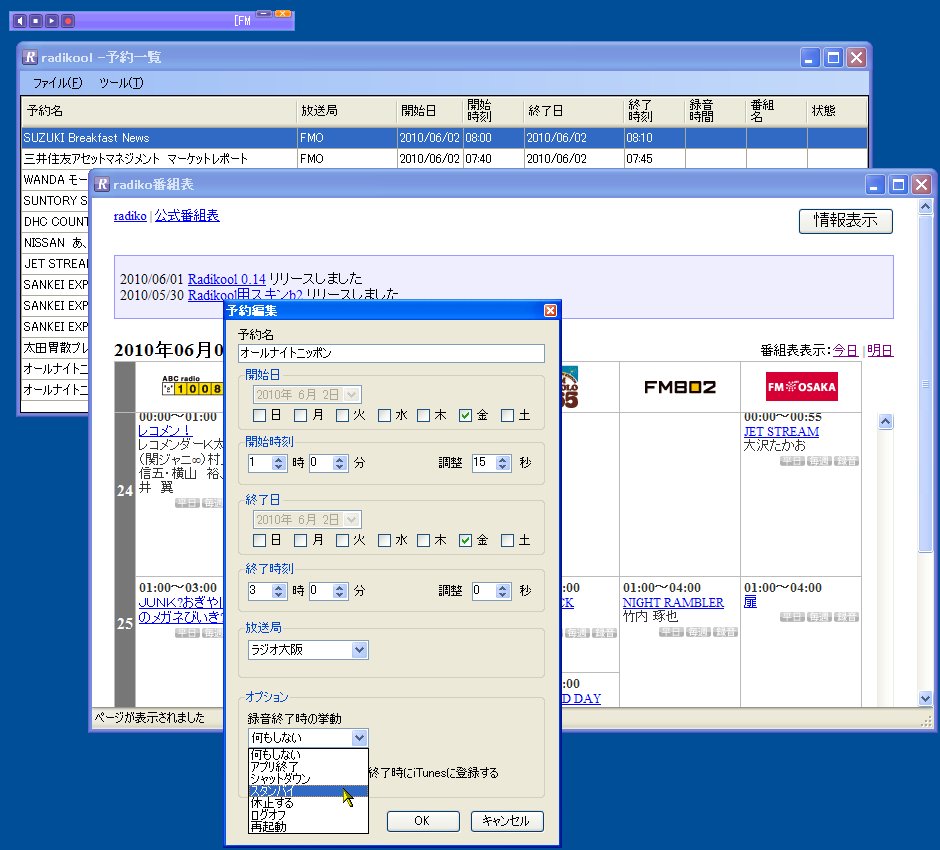Viewport: 940px width, 850px height.
Task: Choose 何もしない from the dropdown list
Action: point(308,755)
